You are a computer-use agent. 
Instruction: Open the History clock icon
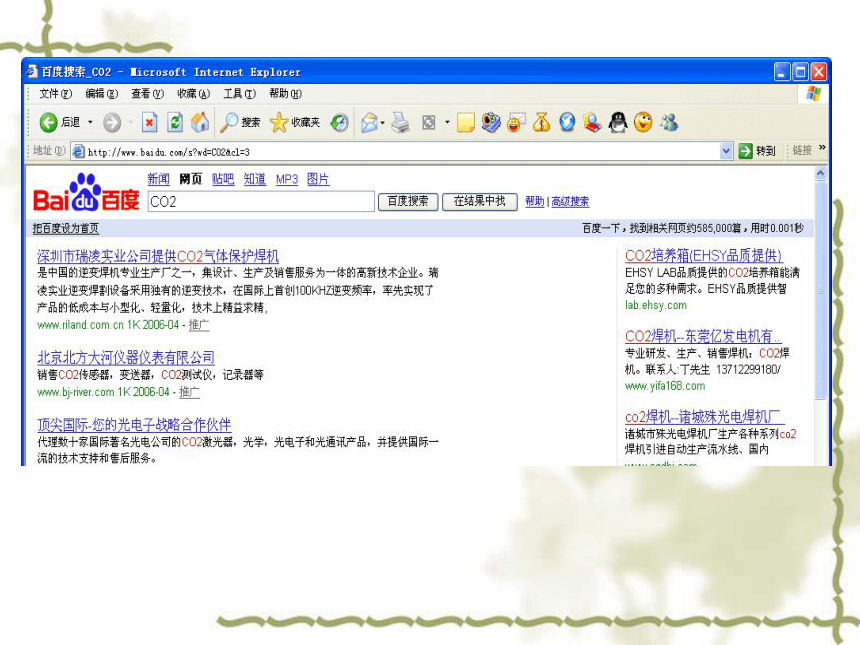(x=340, y=122)
